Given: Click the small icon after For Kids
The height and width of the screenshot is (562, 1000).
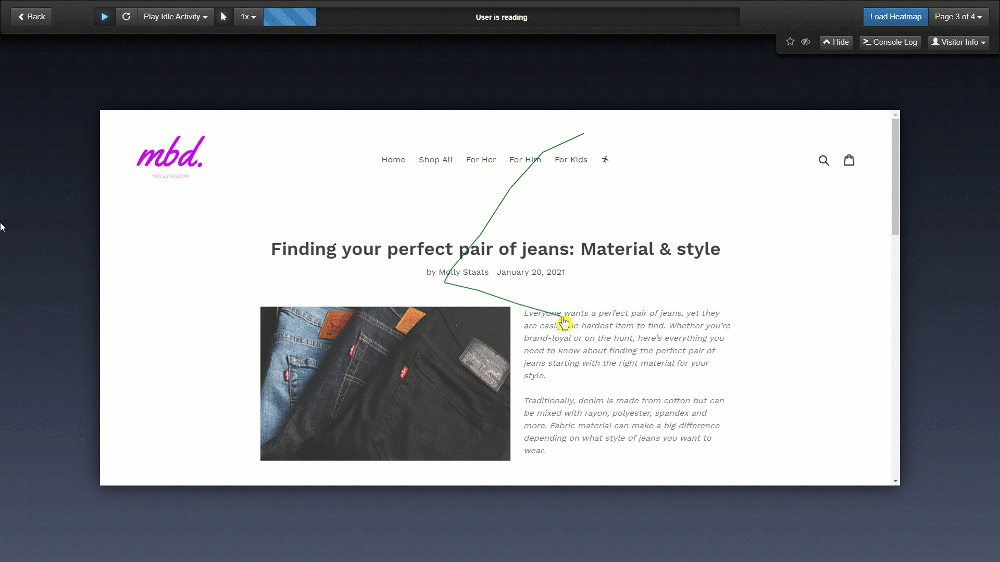Looking at the screenshot, I should [605, 159].
